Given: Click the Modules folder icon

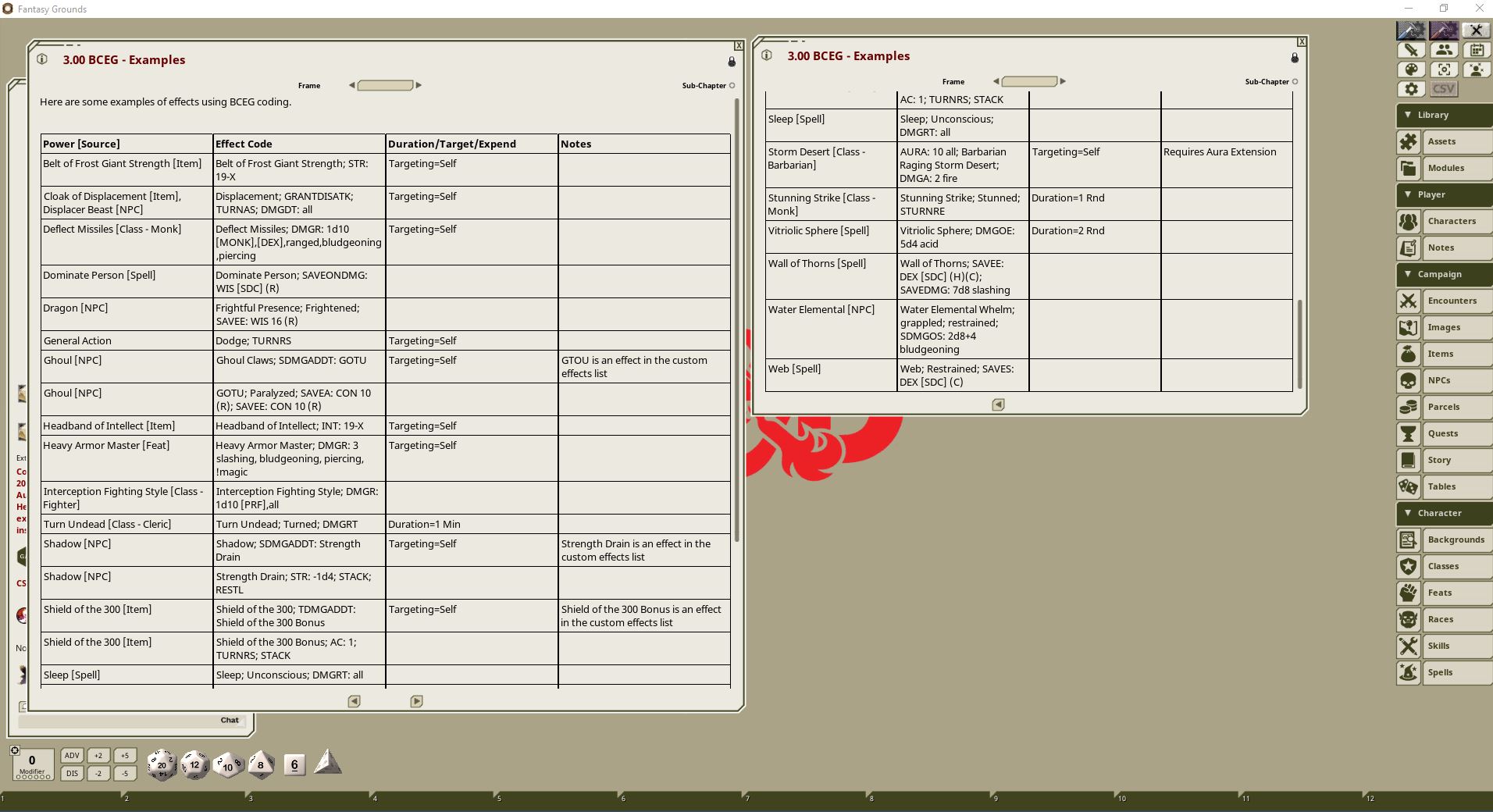Looking at the screenshot, I should pyautogui.click(x=1409, y=168).
